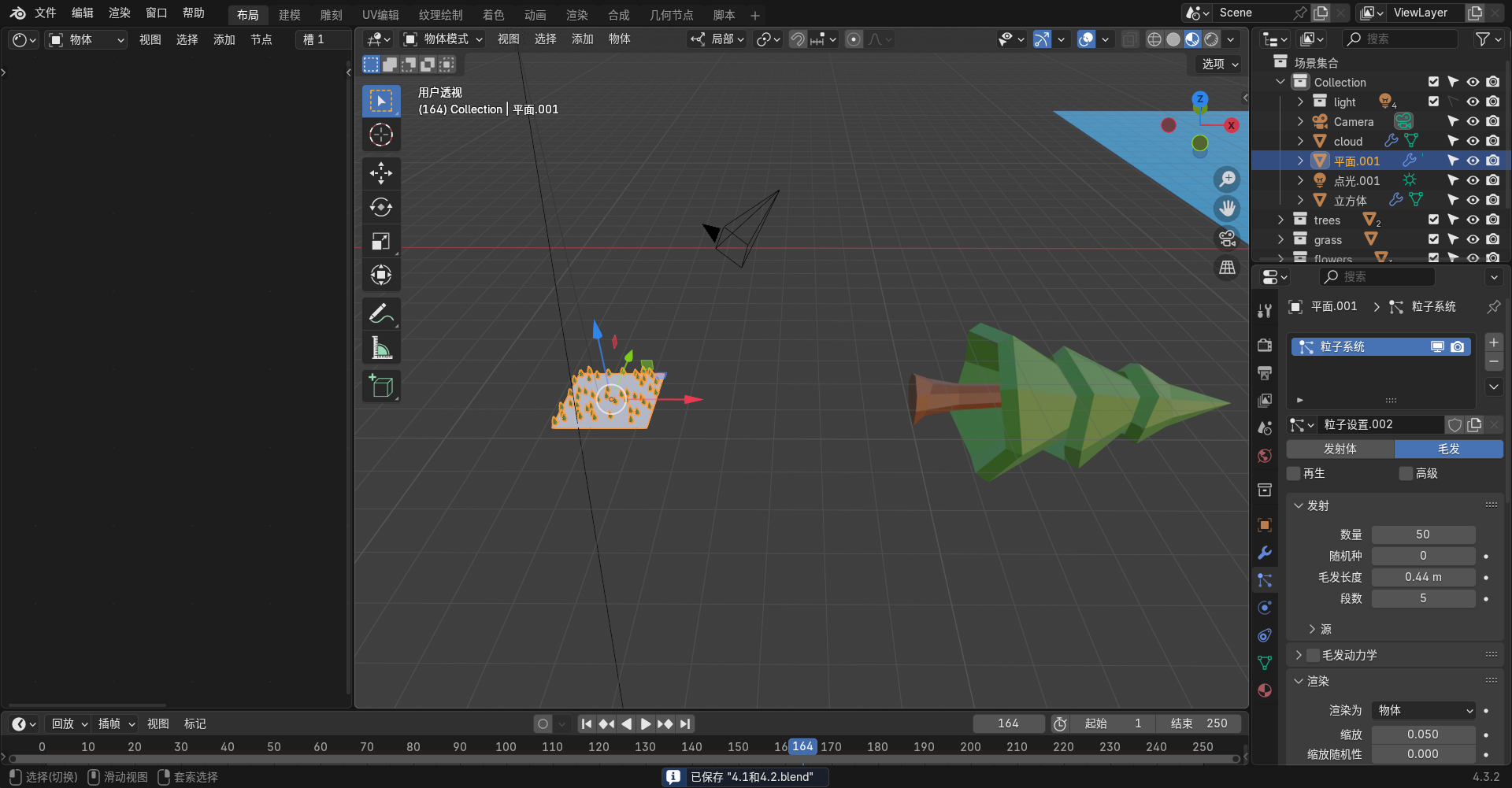Toggle camera view in viewport
This screenshot has height=788, width=1512.
click(x=1227, y=238)
